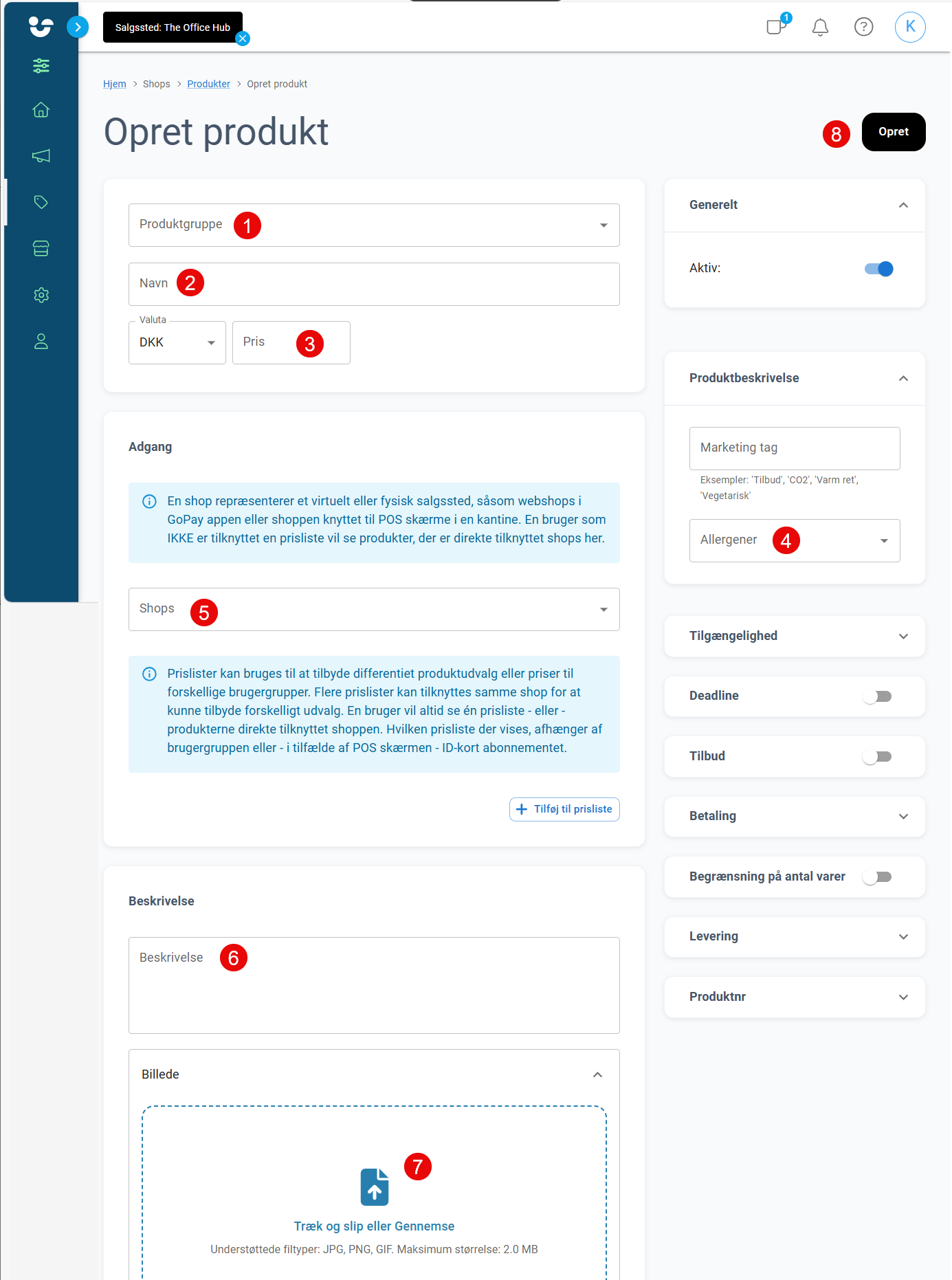
Task: Go to Produkter breadcrumb link
Action: click(208, 84)
